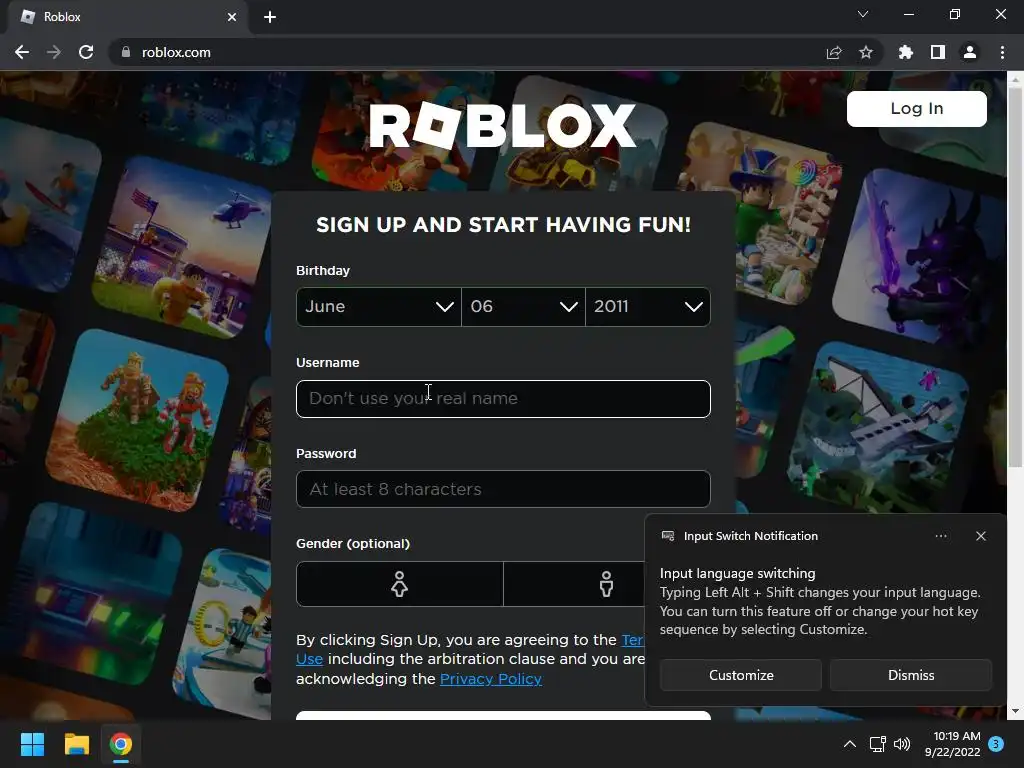Click the scrollbar up arrow
This screenshot has height=768, width=1024.
pos(1015,78)
